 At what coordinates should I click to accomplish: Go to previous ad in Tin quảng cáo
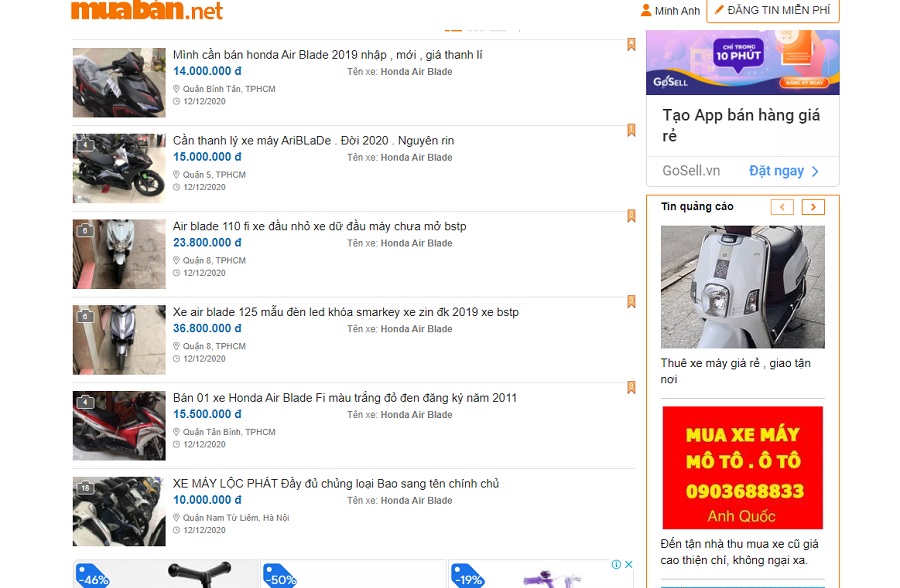pyautogui.click(x=782, y=207)
